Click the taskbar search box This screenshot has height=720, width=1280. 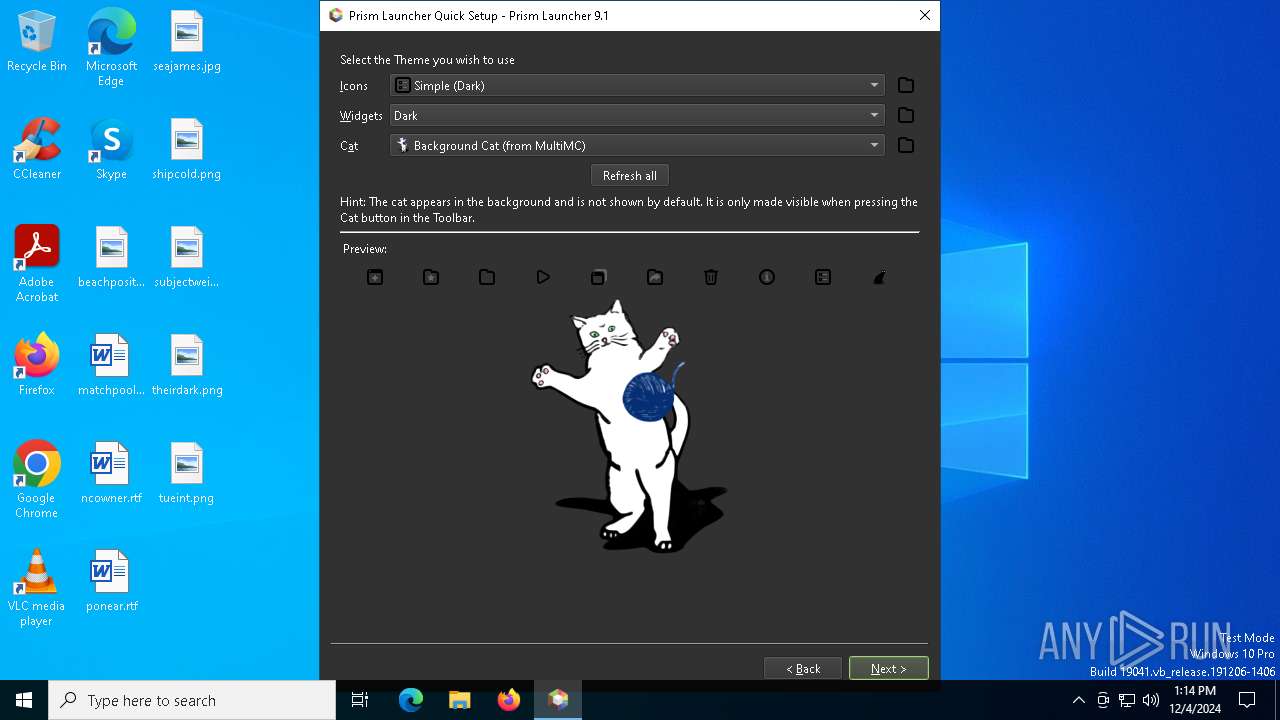[x=192, y=700]
